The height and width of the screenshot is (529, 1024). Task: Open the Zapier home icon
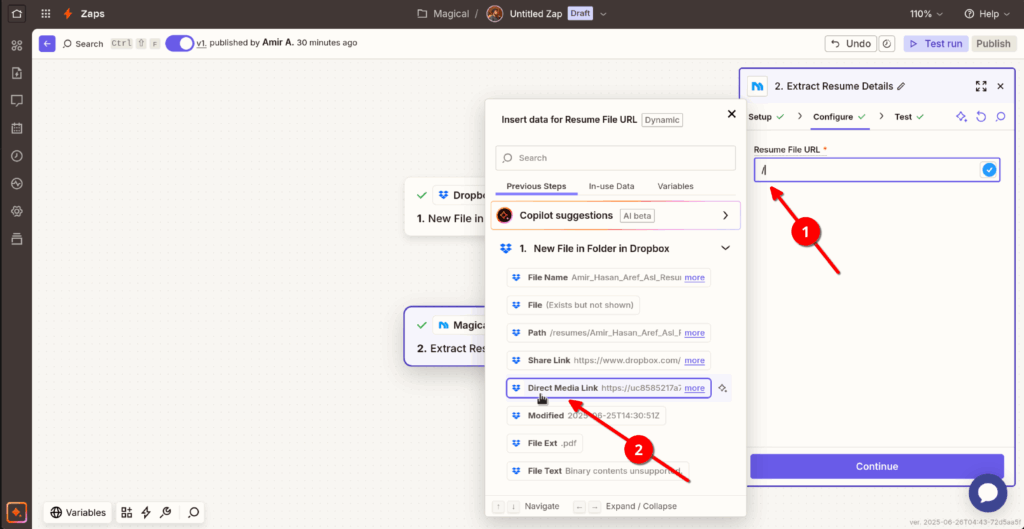point(17,13)
